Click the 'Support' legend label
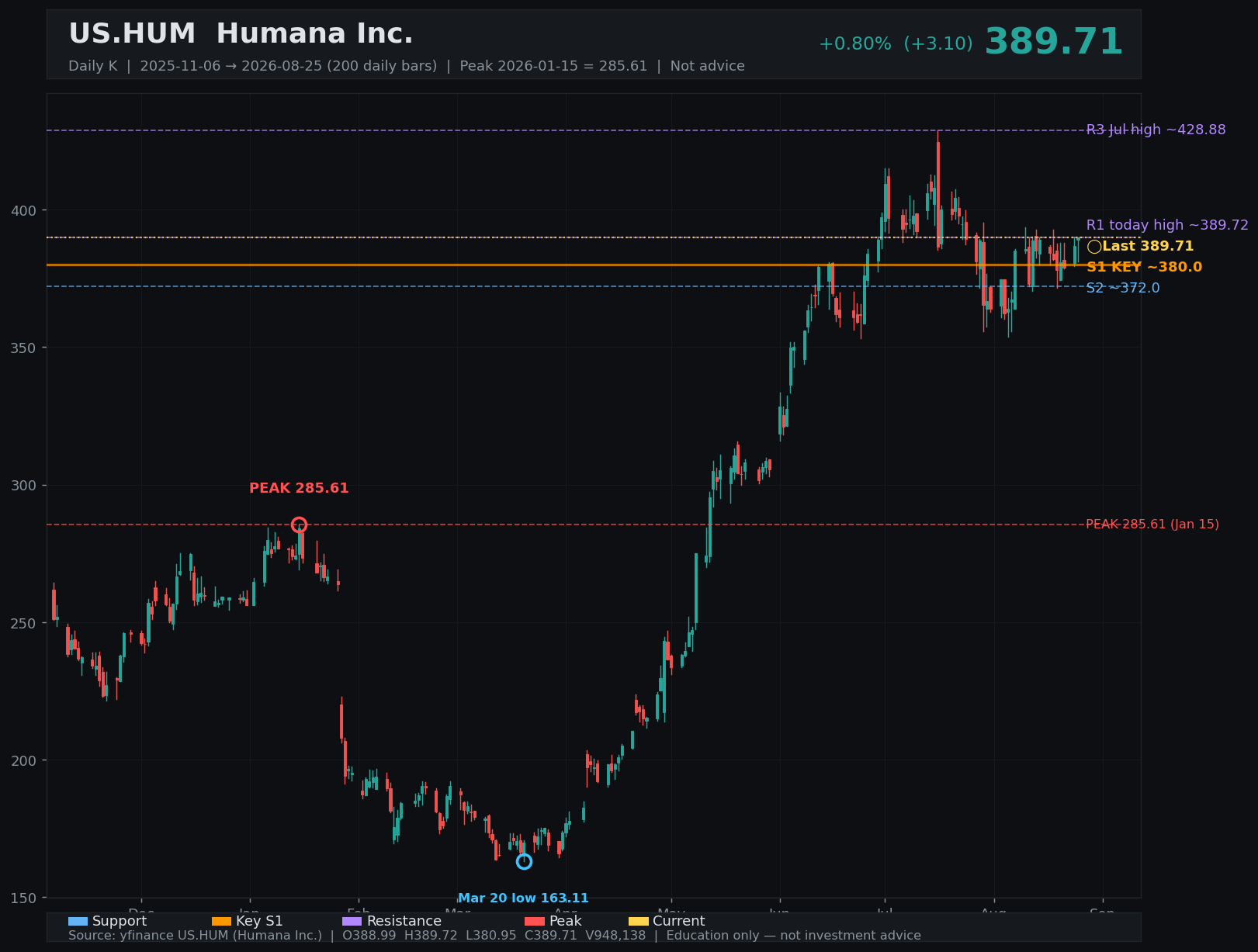 [120, 921]
